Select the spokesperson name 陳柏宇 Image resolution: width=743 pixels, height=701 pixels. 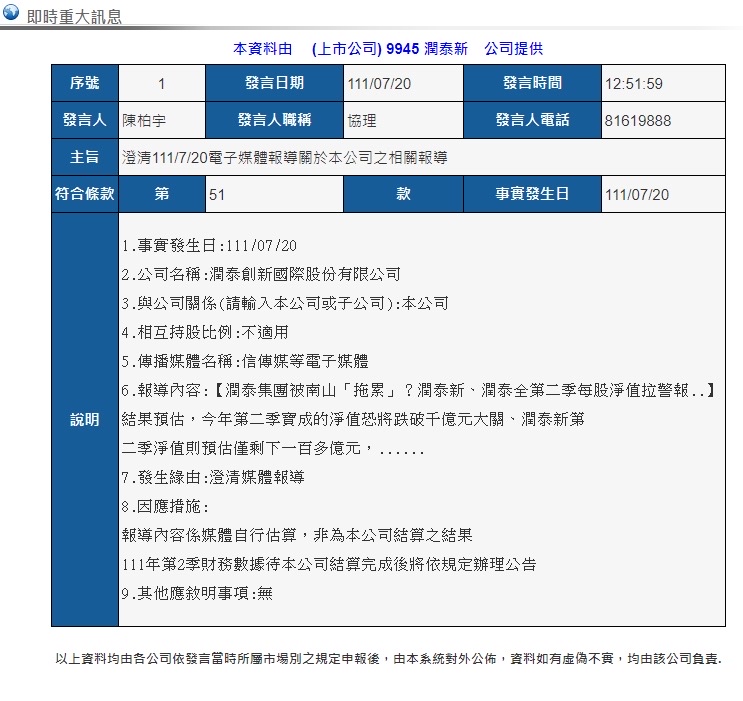coord(143,120)
